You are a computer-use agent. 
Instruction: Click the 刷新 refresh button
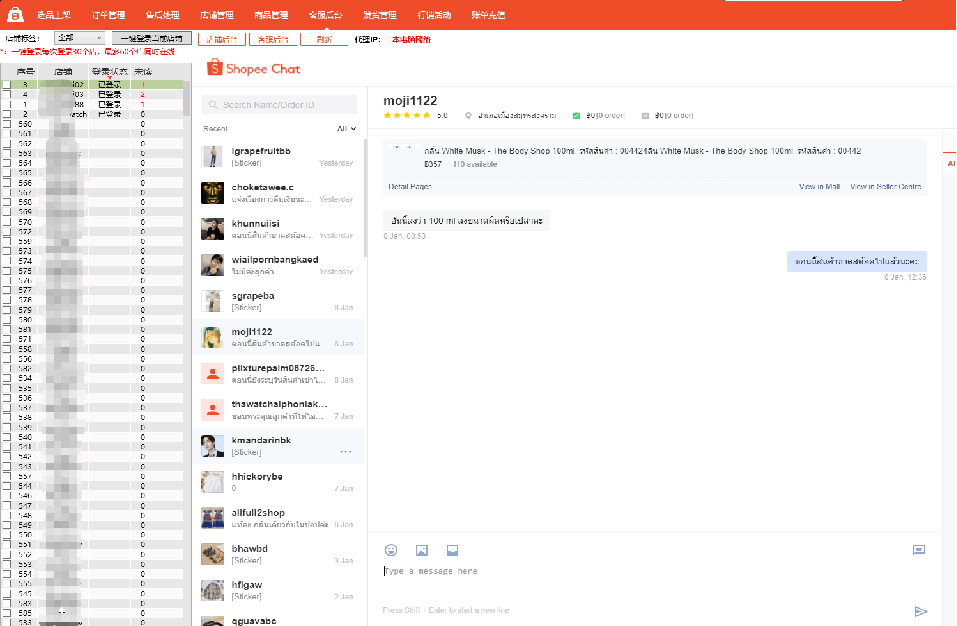point(324,39)
